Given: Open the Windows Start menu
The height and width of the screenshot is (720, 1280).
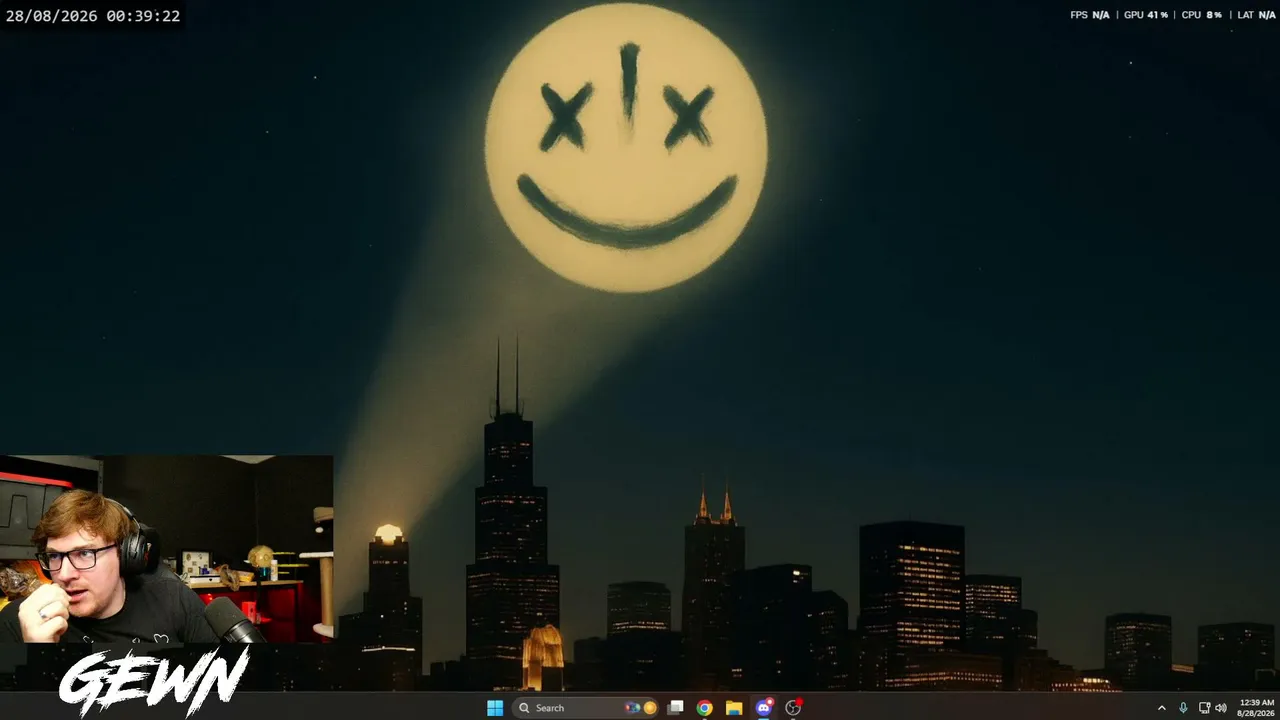Looking at the screenshot, I should click(495, 708).
